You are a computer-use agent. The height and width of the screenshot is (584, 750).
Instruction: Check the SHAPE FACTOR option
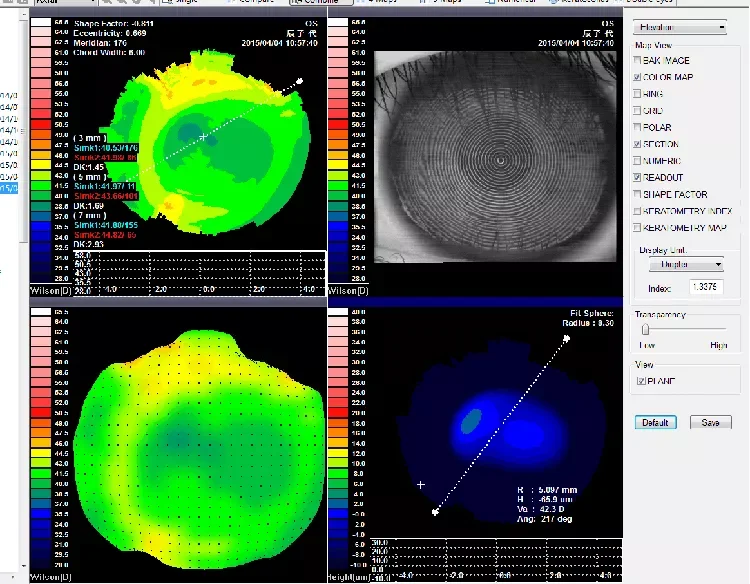(x=639, y=194)
